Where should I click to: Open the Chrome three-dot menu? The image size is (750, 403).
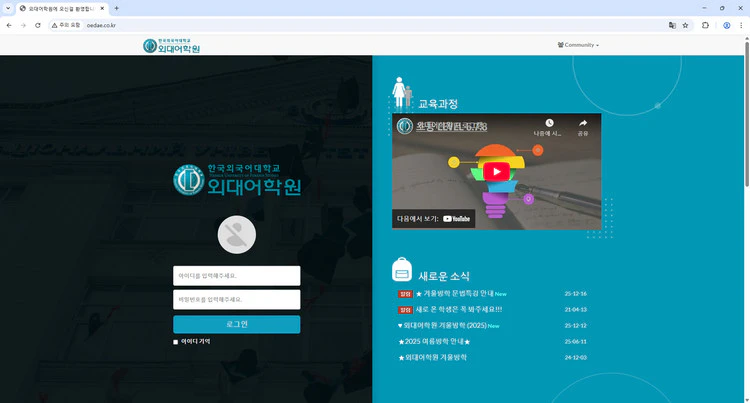point(741,25)
